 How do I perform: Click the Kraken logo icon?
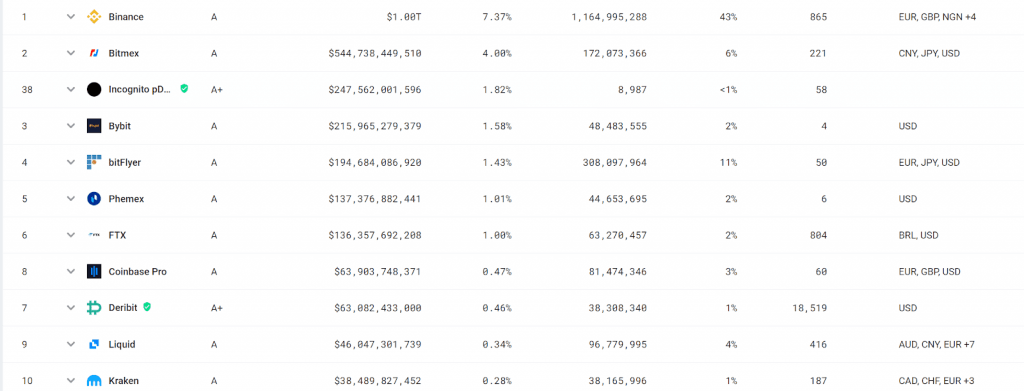coord(94,381)
